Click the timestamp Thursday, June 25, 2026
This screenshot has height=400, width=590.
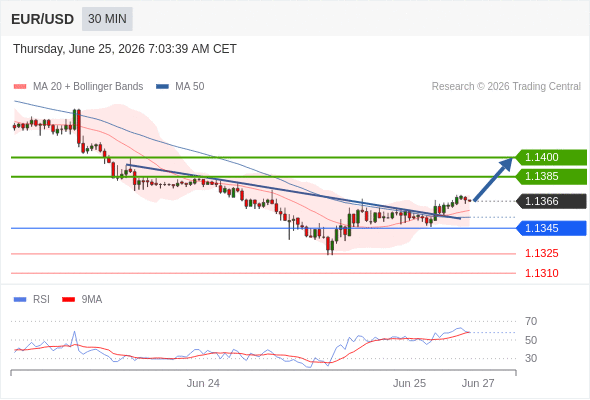(x=125, y=49)
